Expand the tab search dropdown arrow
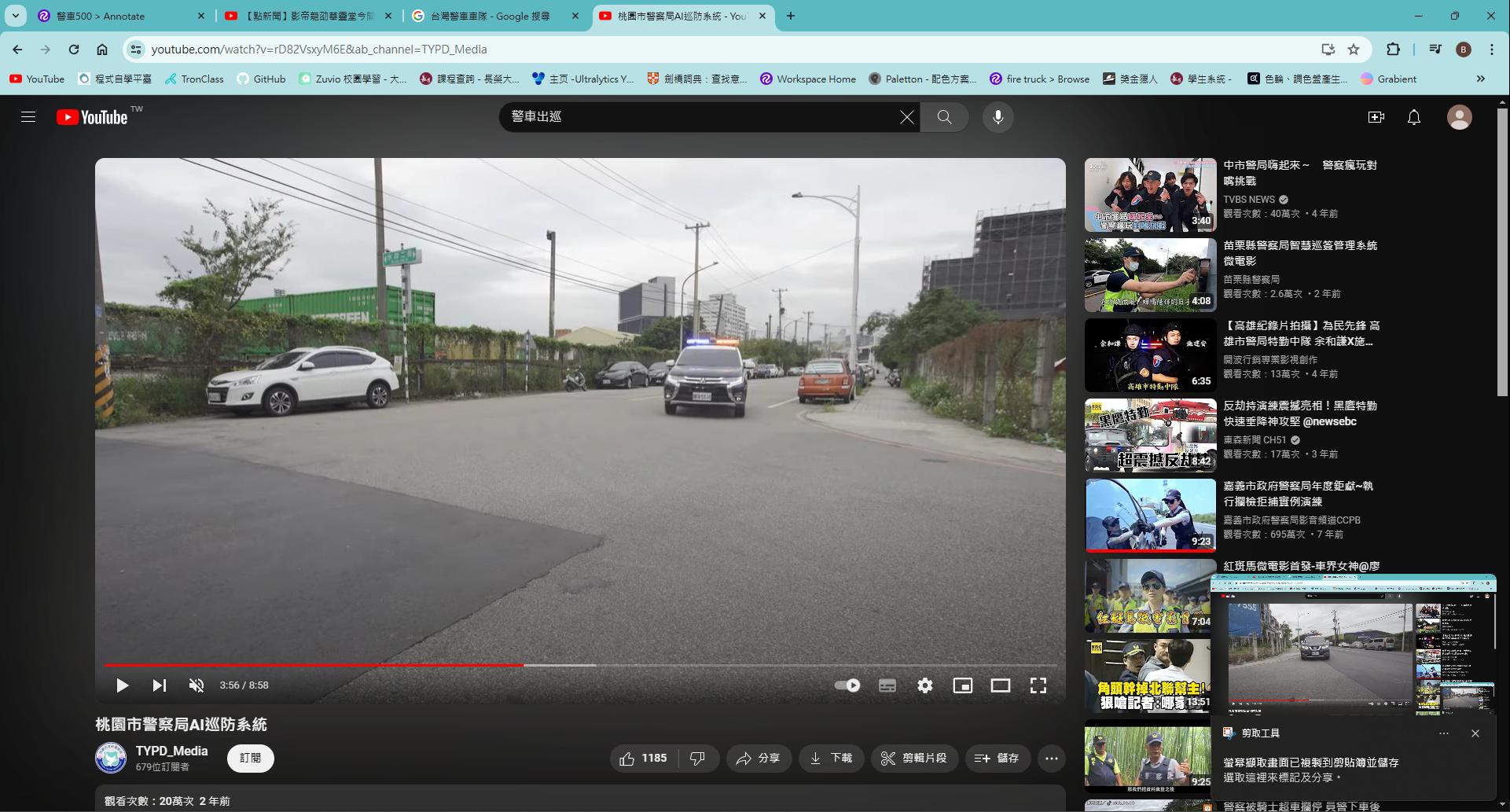This screenshot has width=1510, height=812. pos(16,16)
